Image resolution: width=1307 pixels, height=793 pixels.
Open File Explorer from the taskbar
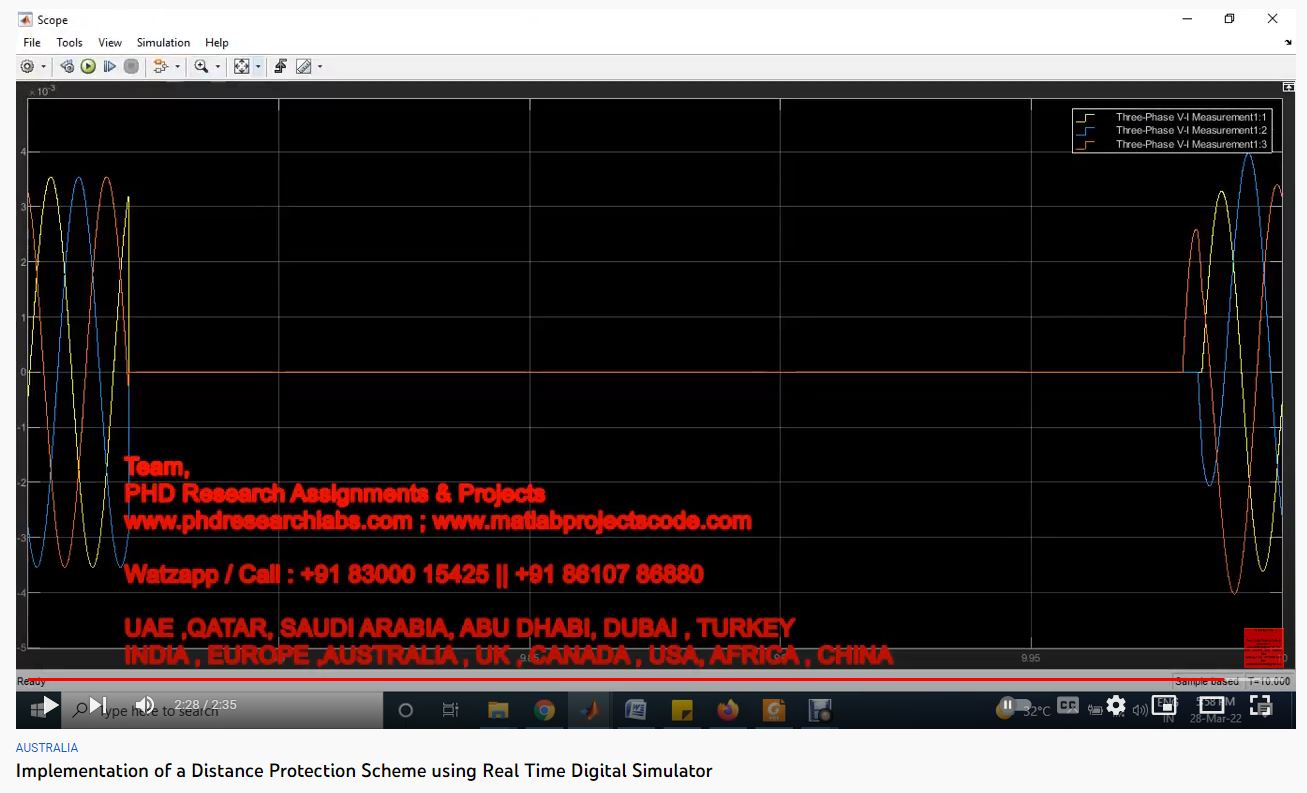pyautogui.click(x=498, y=710)
